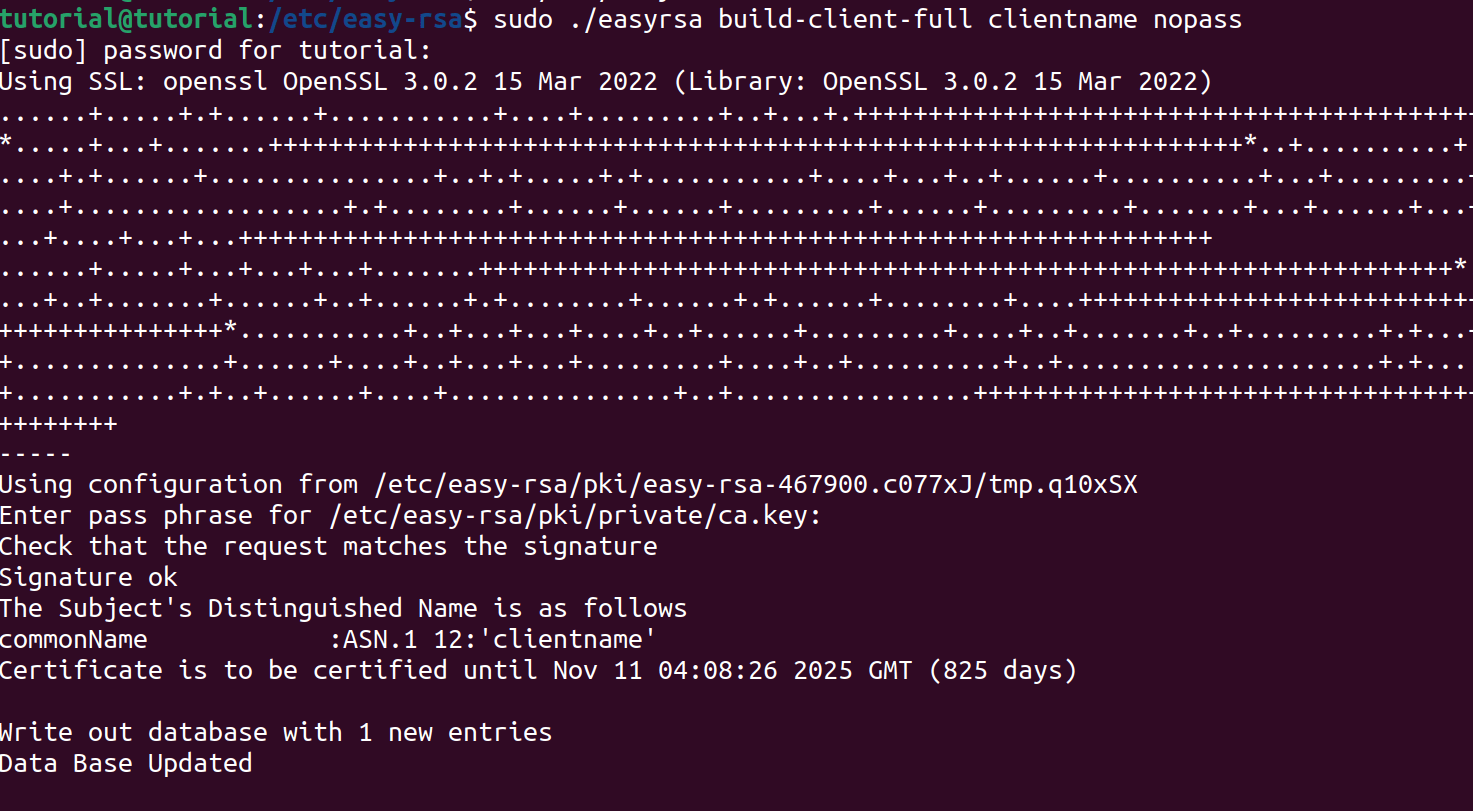This screenshot has height=811, width=1473.
Task: Click the commonName field label
Action: click(x=73, y=639)
